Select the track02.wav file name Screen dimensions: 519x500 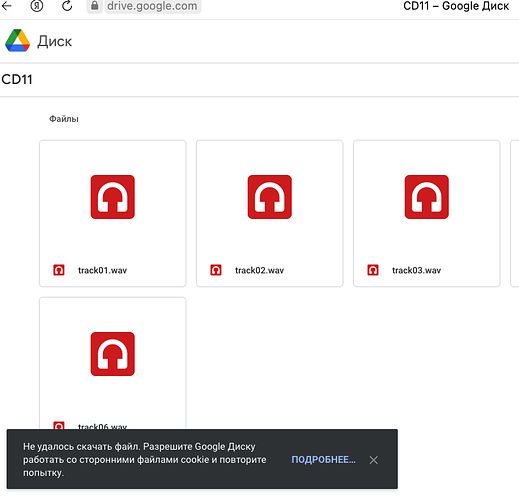point(260,270)
